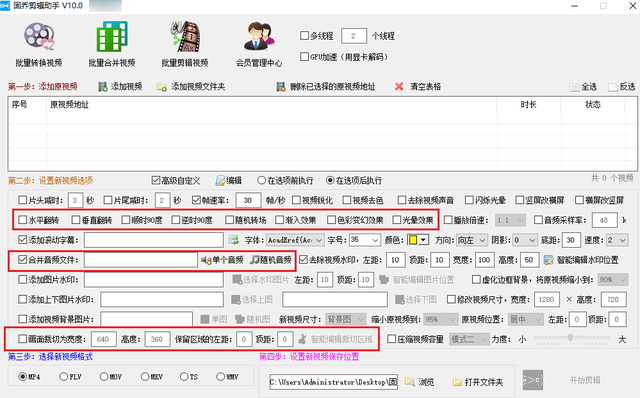Click 删除已选择的原视频地址 icon
The image size is (640, 398).
pyautogui.click(x=281, y=87)
